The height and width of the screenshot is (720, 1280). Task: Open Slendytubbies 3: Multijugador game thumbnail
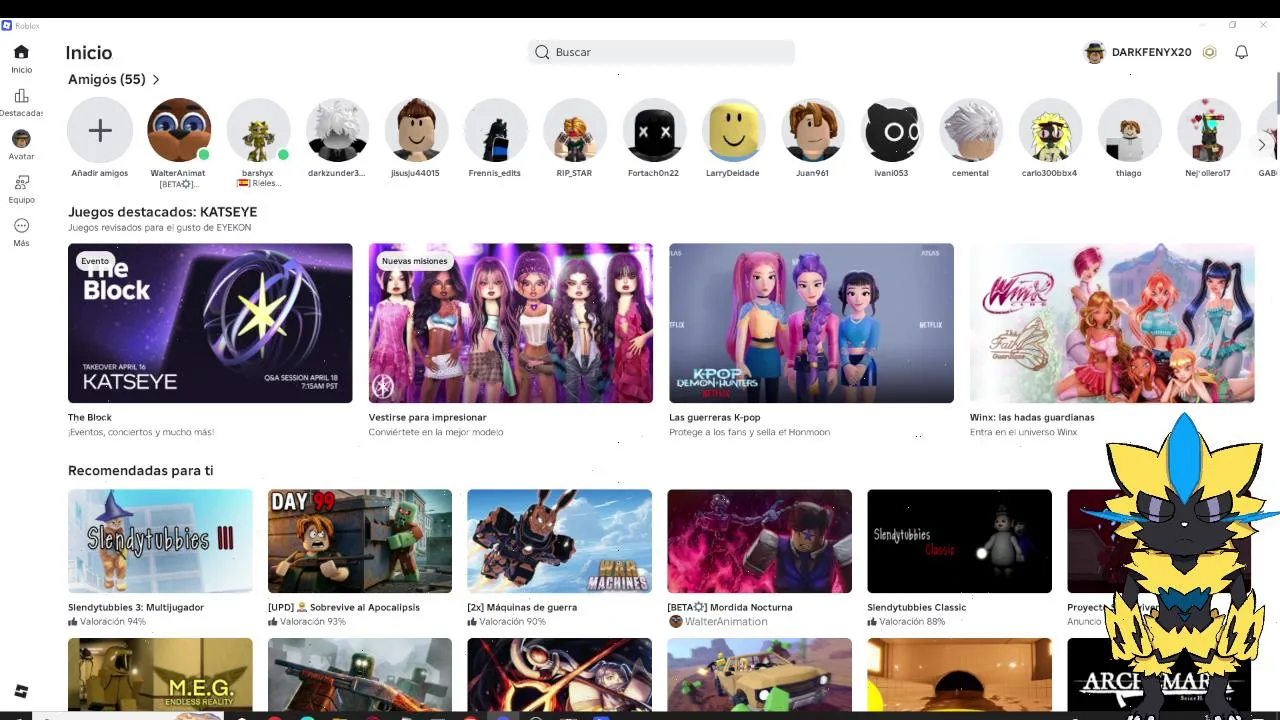click(160, 541)
